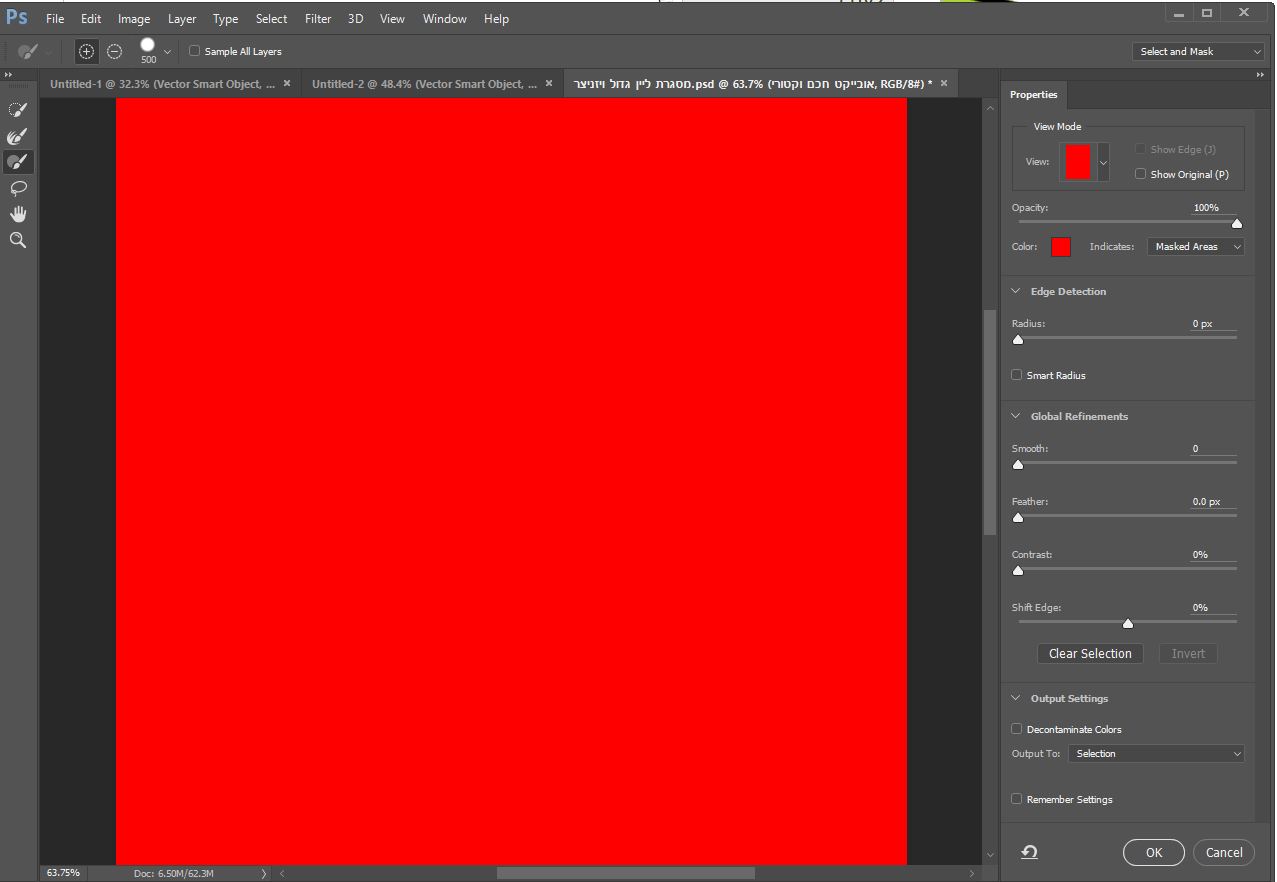Switch to the Untitled-2 document tab
This screenshot has width=1277, height=882.
coord(432,84)
